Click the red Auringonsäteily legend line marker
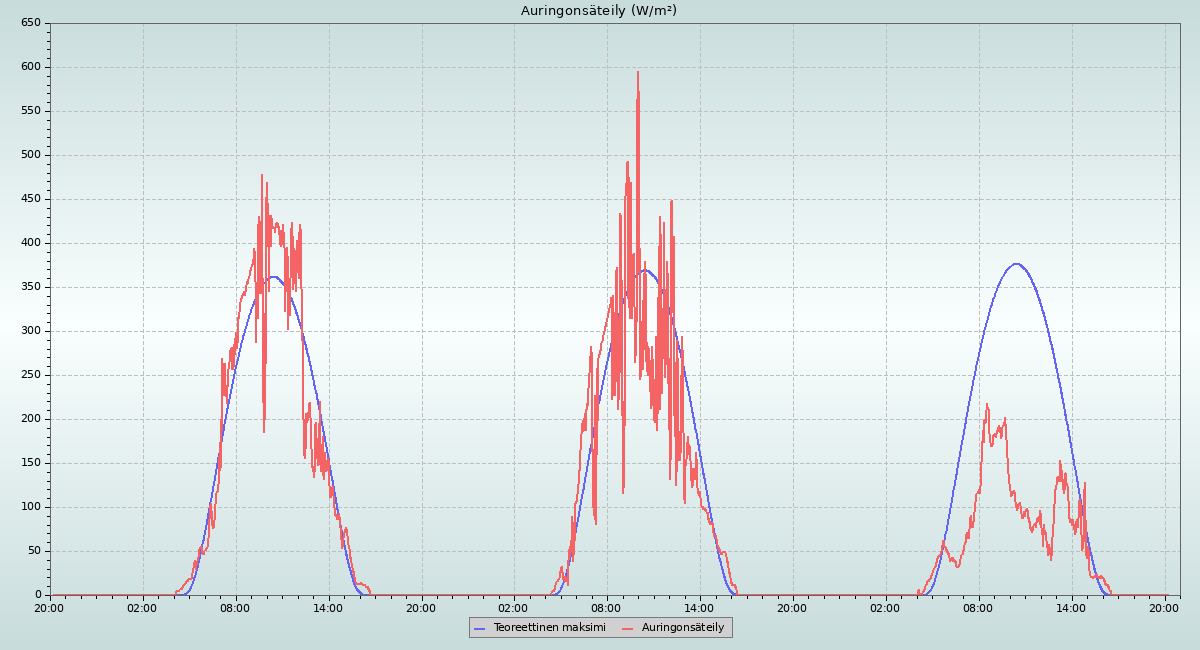Image resolution: width=1200 pixels, height=650 pixels. click(x=628, y=628)
